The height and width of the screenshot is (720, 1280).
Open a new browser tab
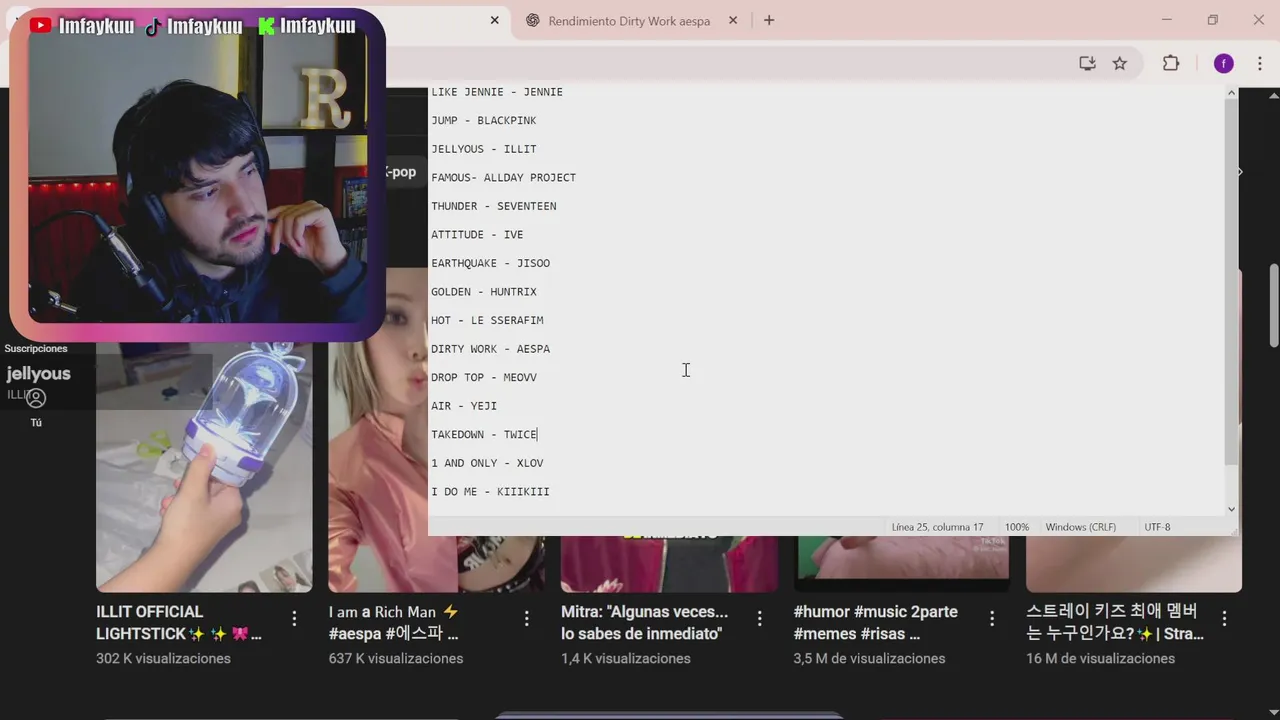pos(769,20)
